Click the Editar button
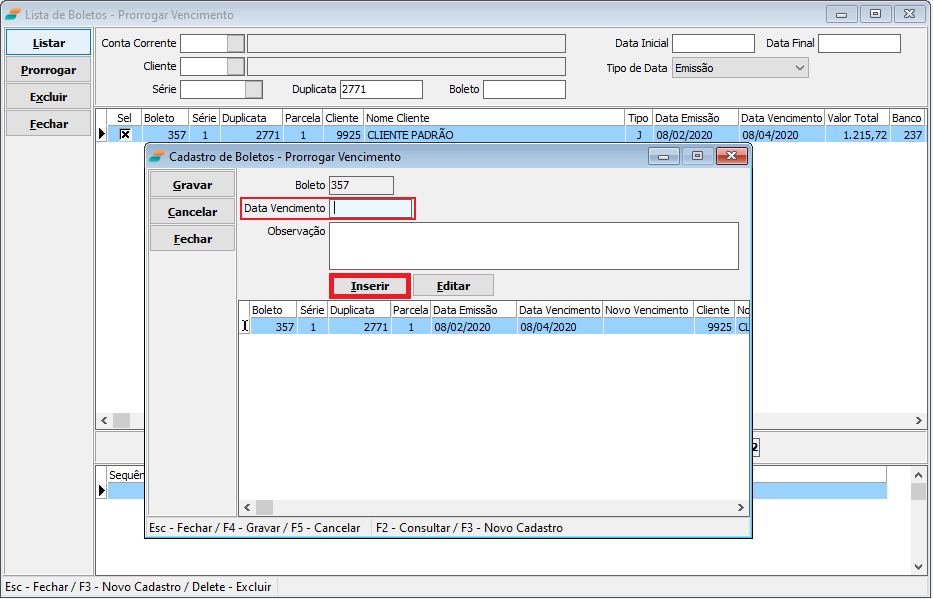Image resolution: width=933 pixels, height=599 pixels. pos(453,286)
